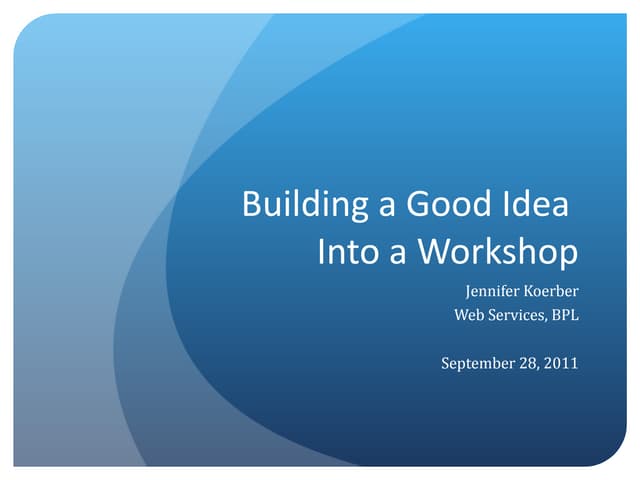The image size is (640, 480).
Task: Click the year "2011" in the date
Action: [x=562, y=363]
